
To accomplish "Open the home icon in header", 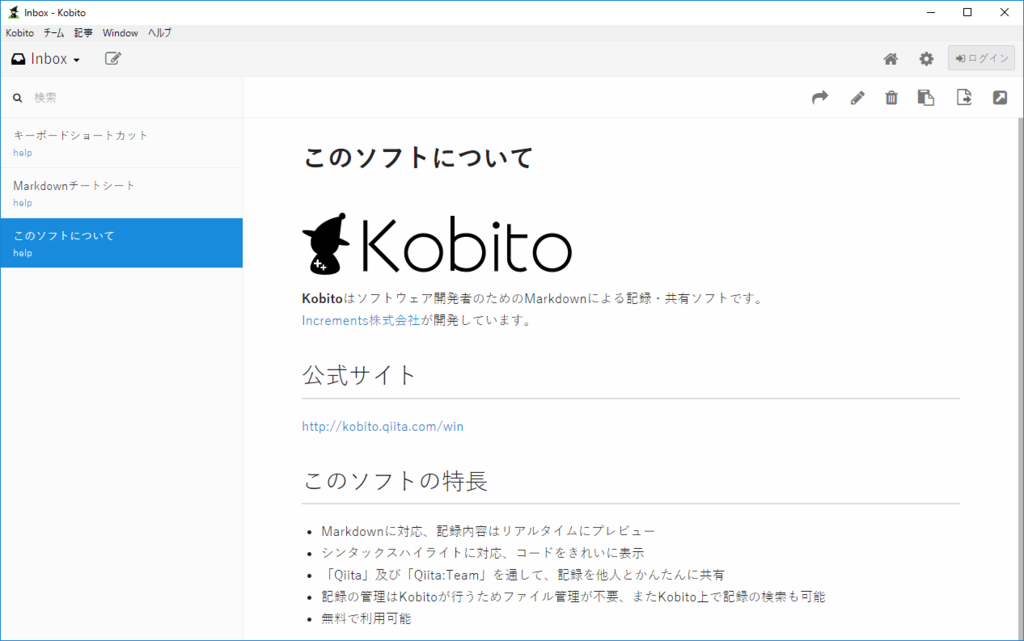I will pyautogui.click(x=890, y=59).
